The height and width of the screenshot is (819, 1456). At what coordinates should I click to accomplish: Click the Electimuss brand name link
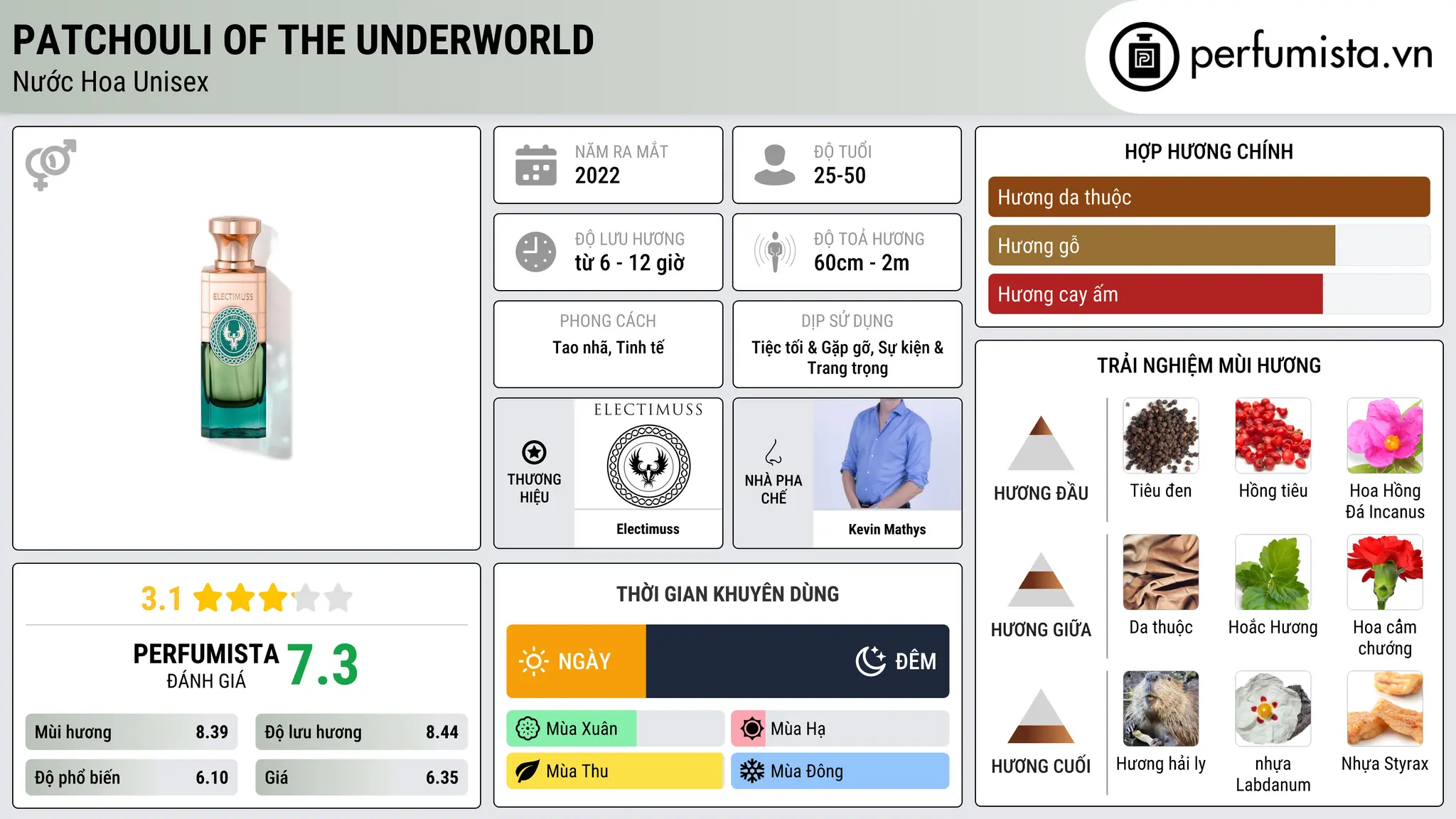648,529
